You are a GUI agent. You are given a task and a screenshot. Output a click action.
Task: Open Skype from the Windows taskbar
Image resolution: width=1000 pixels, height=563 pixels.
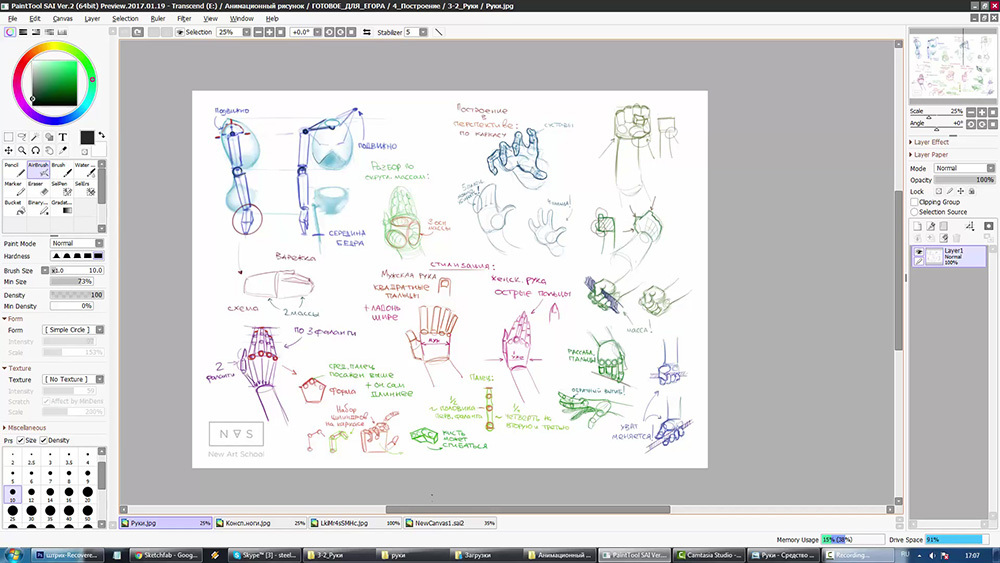pos(264,553)
